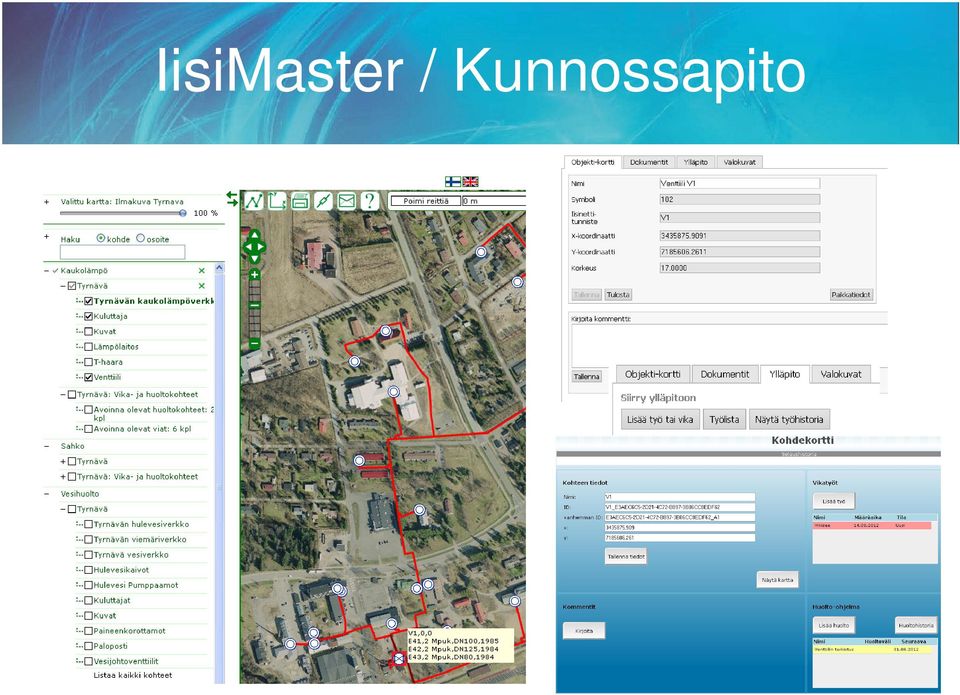The height and width of the screenshot is (695, 960).
Task: Click the link tool icon on map toolbar
Action: 323,201
